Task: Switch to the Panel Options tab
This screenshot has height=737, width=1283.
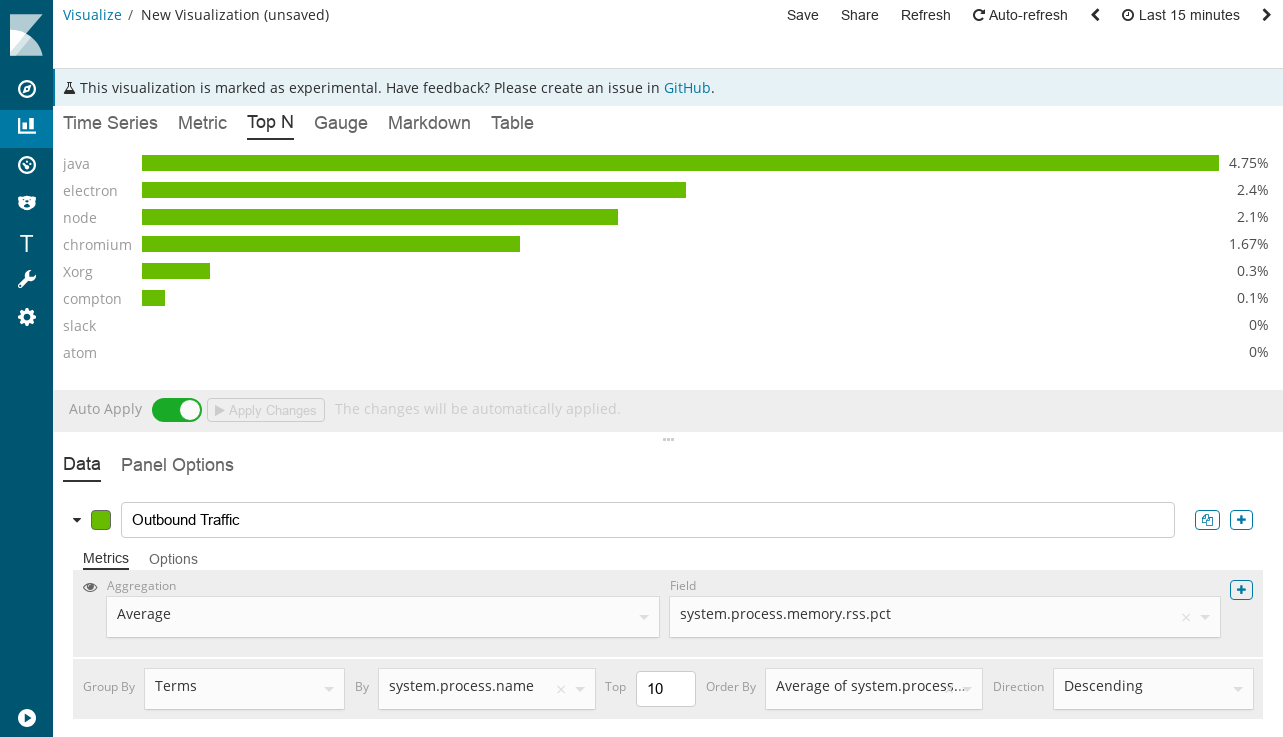Action: pyautogui.click(x=177, y=465)
